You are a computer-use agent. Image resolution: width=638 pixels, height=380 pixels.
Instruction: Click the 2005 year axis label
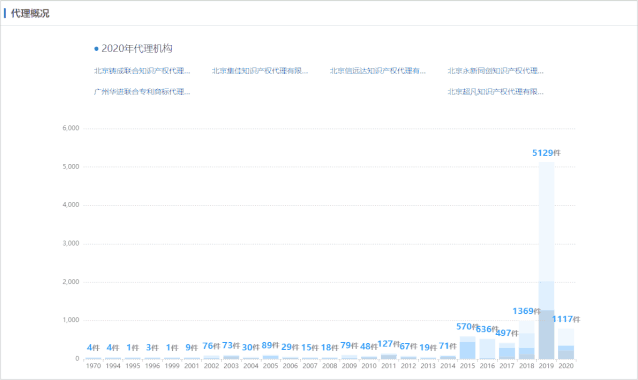point(270,366)
